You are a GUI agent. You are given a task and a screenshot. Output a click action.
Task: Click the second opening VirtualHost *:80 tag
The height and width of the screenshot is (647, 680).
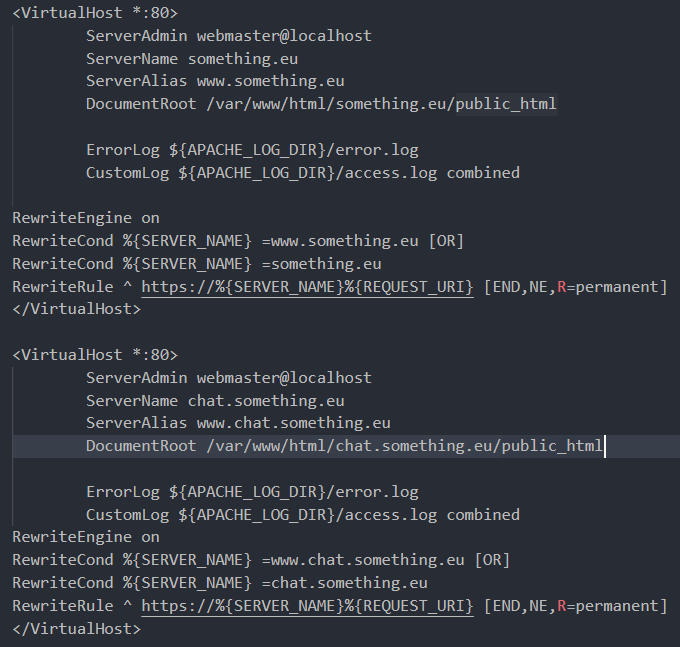pos(95,355)
